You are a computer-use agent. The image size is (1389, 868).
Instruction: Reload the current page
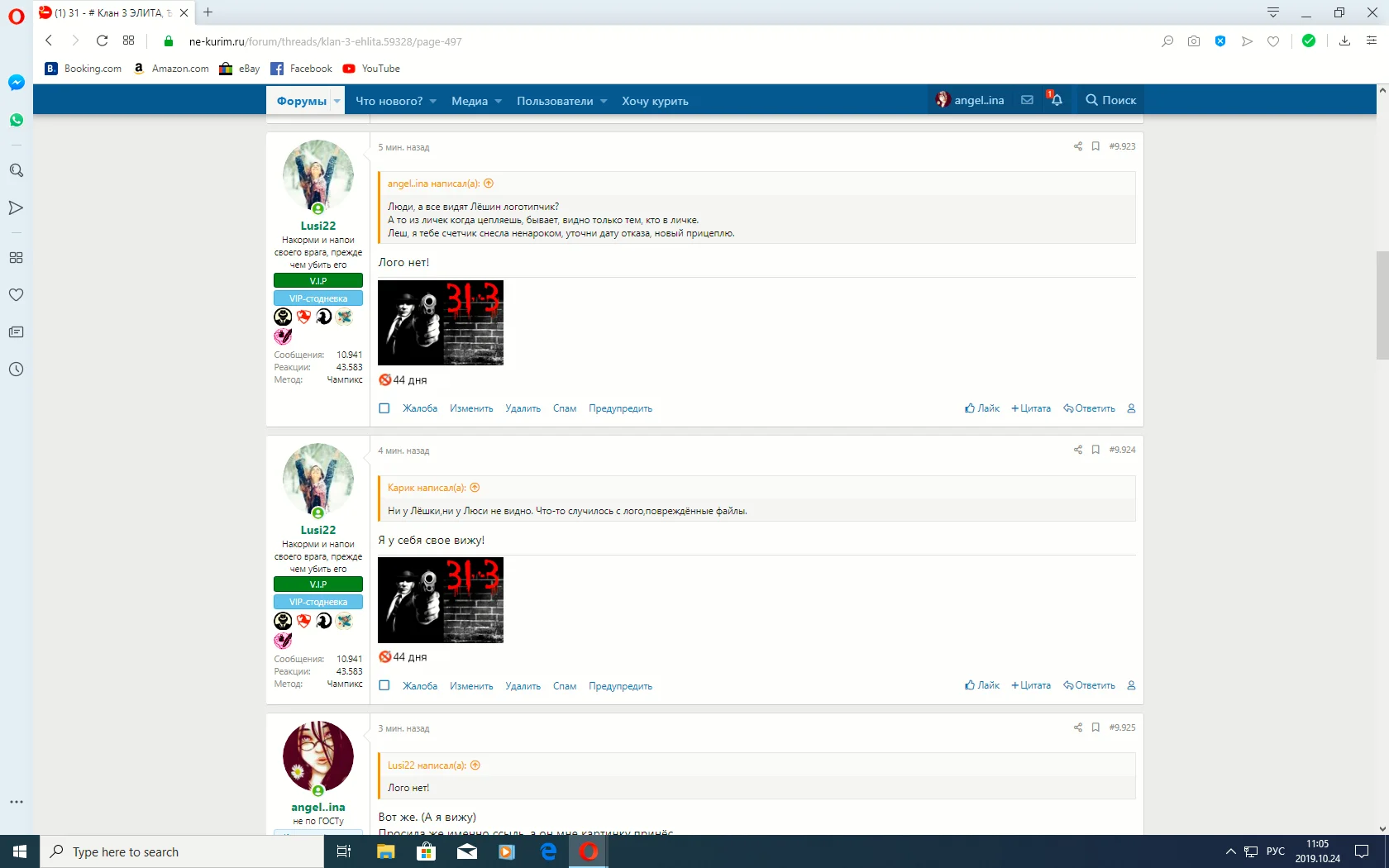tap(102, 41)
